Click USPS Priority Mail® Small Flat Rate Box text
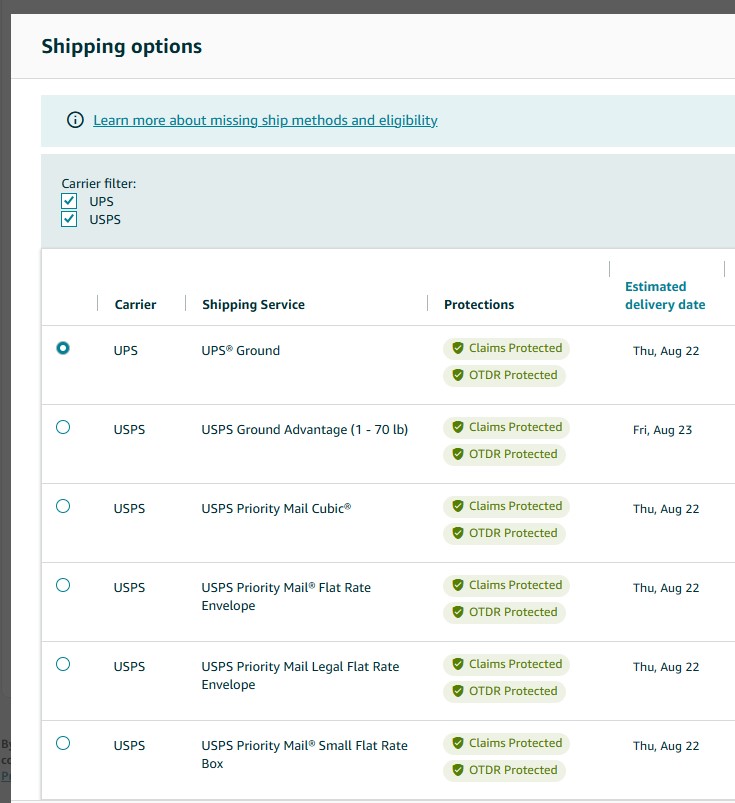735x803 pixels. [x=304, y=754]
